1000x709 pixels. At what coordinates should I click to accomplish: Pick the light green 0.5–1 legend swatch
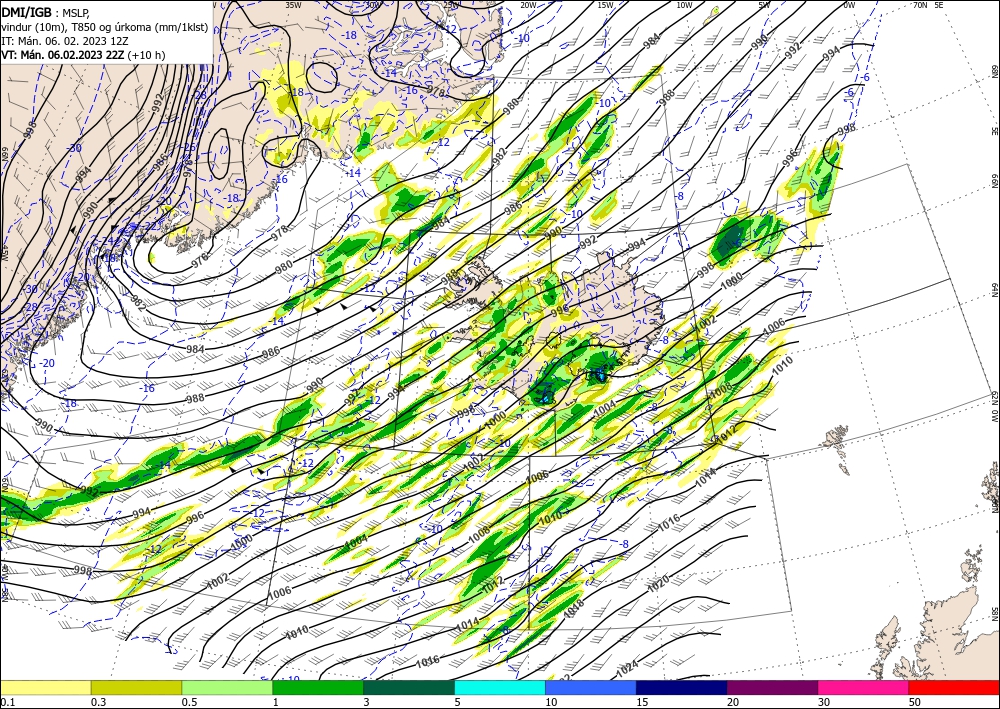[x=227, y=687]
